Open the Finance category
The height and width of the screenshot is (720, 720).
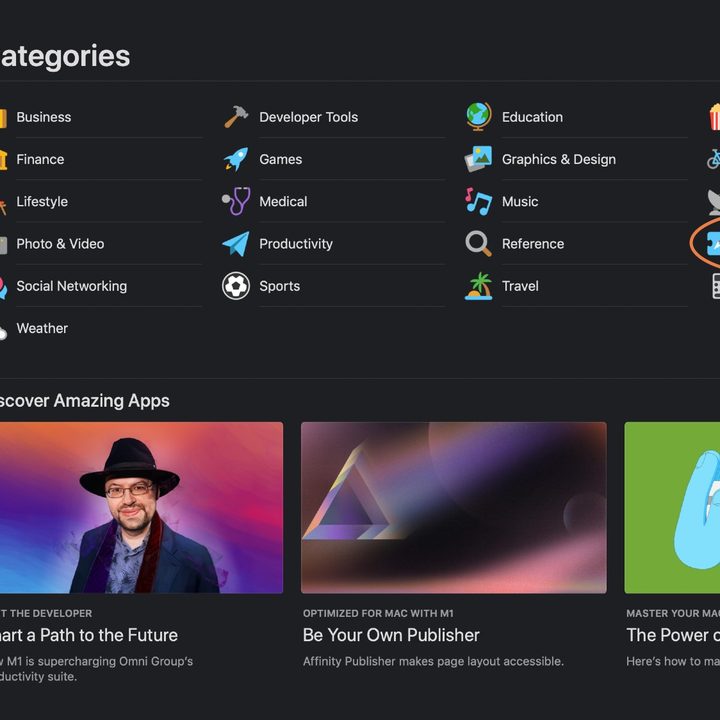40,159
